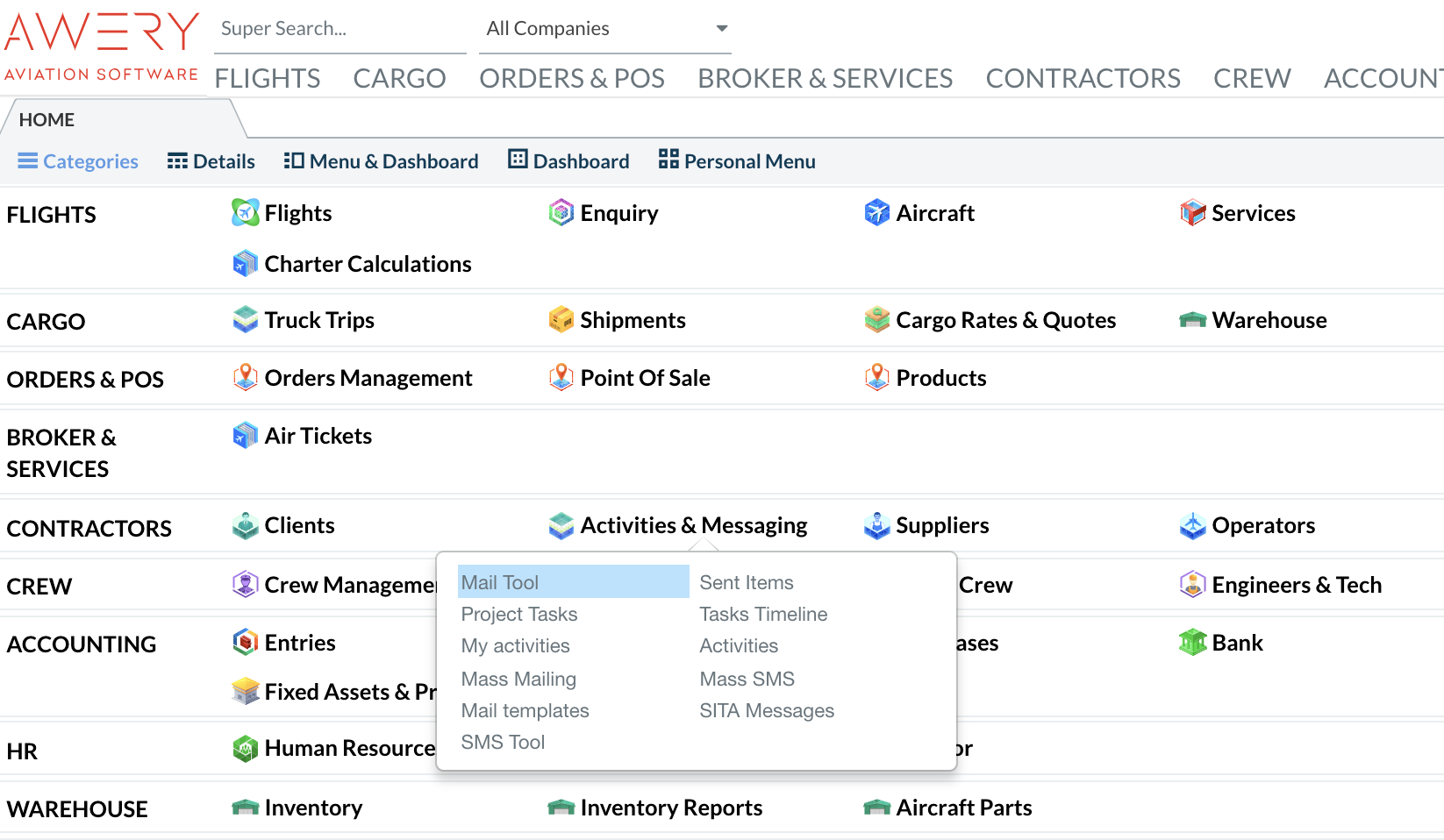Click the Super Search input field

[x=340, y=29]
